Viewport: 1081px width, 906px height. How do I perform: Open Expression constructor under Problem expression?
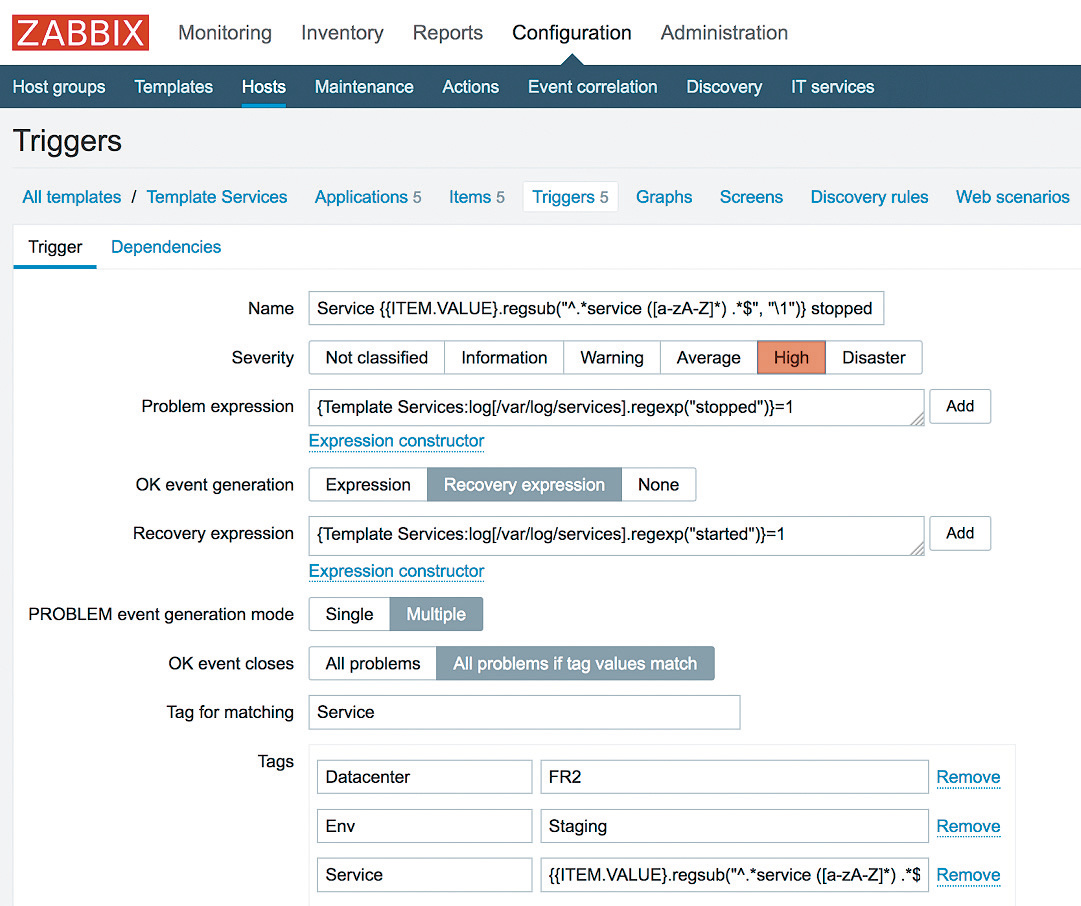(x=396, y=441)
